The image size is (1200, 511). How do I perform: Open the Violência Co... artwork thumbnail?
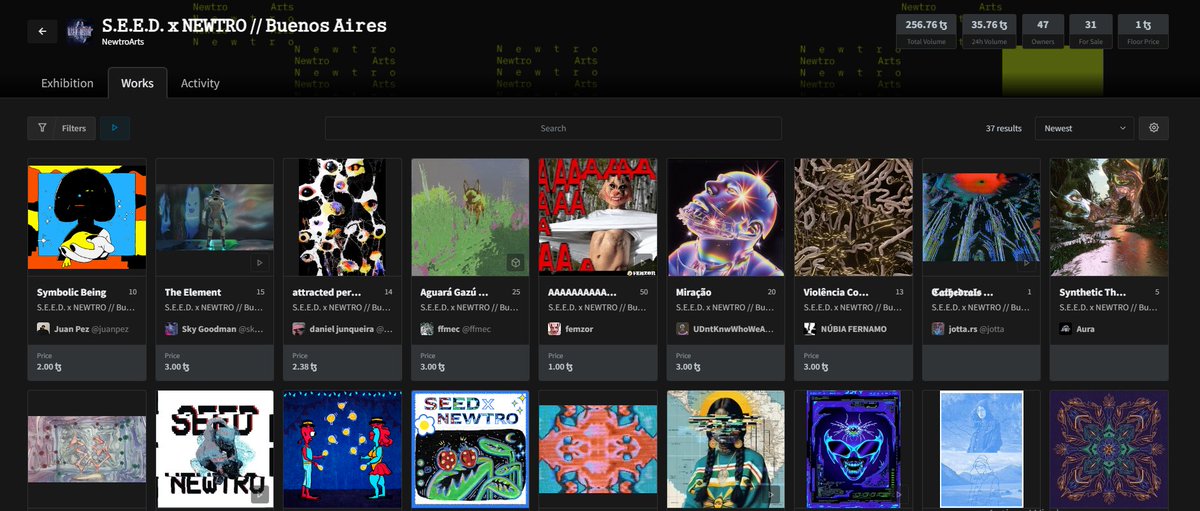[x=855, y=217]
